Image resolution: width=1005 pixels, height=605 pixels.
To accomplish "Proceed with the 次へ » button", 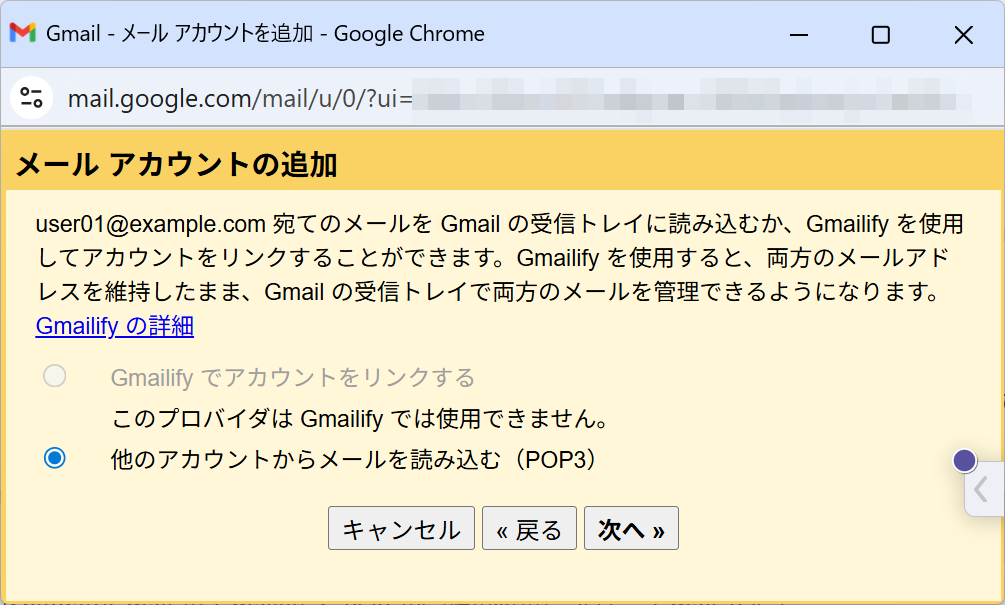I will 631,529.
